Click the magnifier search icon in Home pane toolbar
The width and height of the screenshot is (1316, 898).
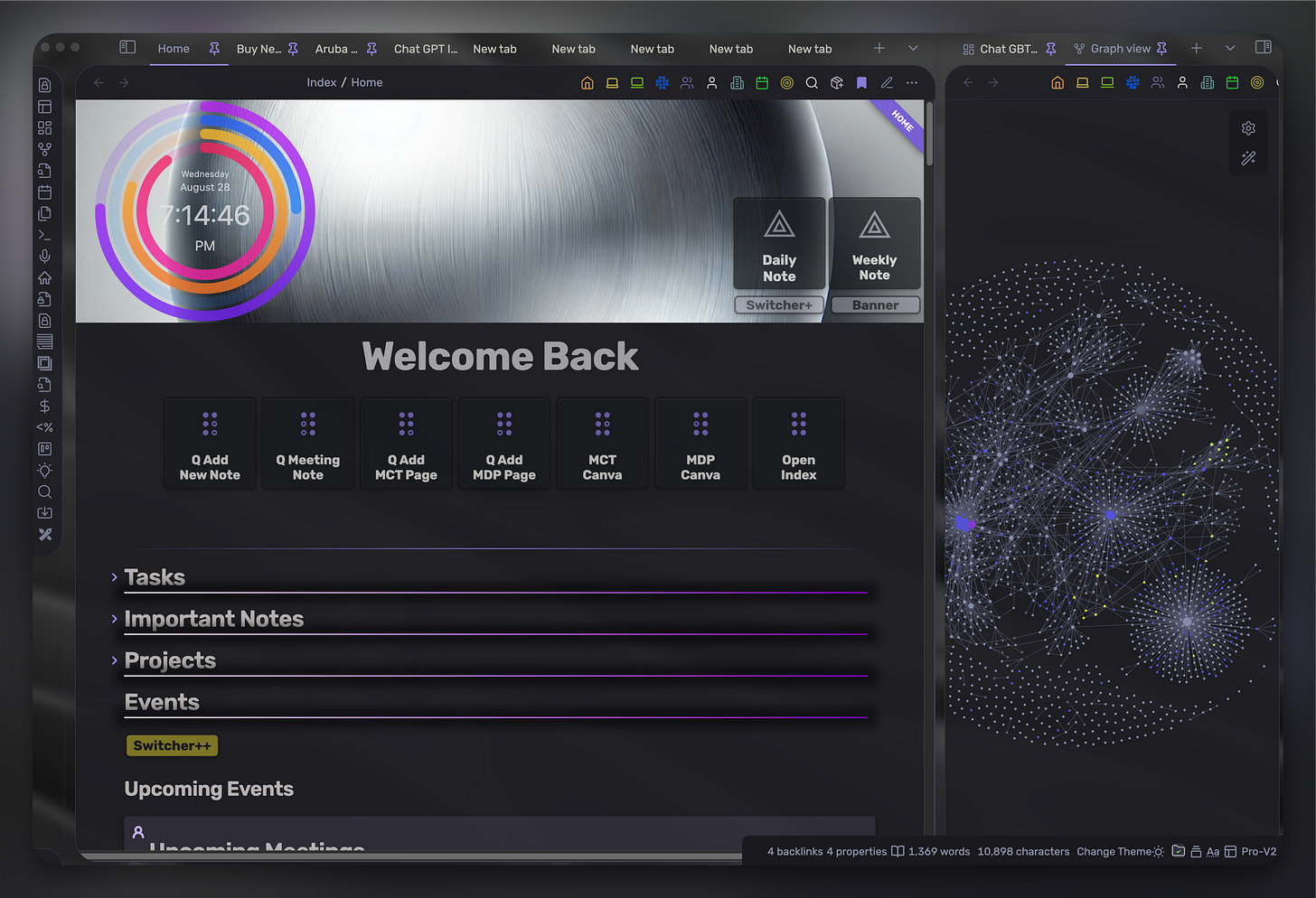[812, 83]
